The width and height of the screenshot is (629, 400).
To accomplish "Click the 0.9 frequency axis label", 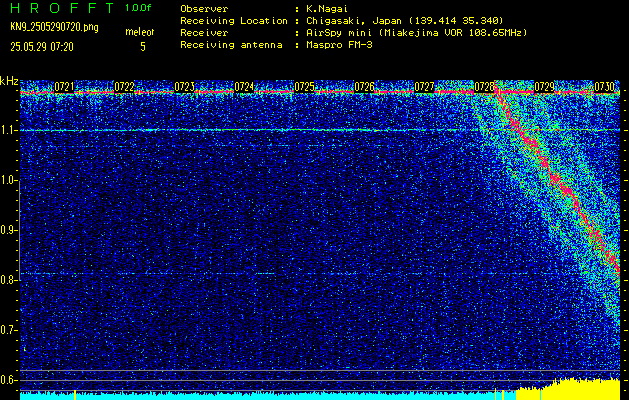I will [x=9, y=230].
